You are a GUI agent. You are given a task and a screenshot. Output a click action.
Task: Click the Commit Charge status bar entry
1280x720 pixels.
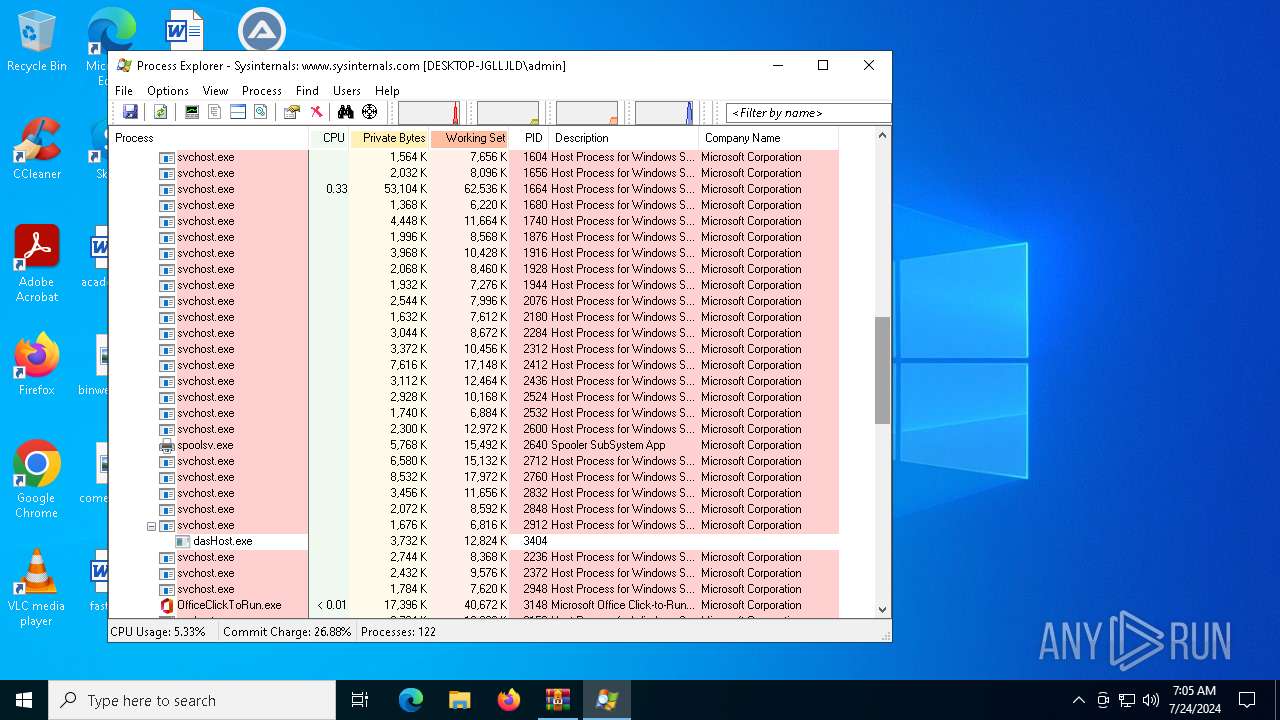[287, 632]
